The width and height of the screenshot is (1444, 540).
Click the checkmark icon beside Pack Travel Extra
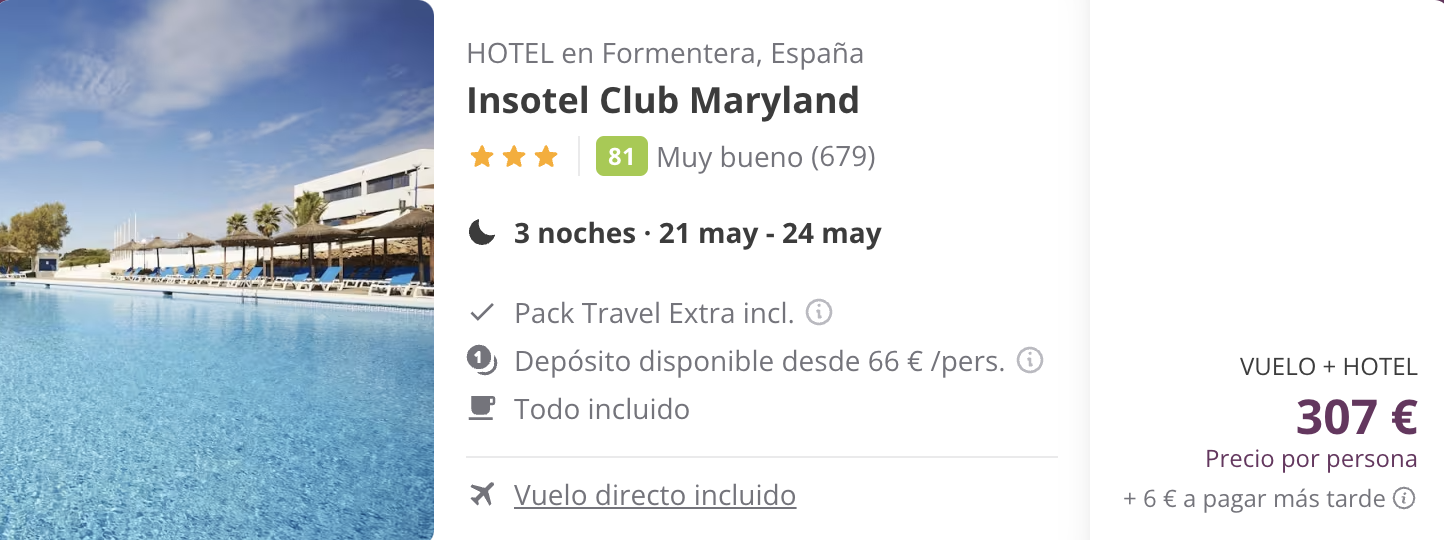(x=482, y=313)
